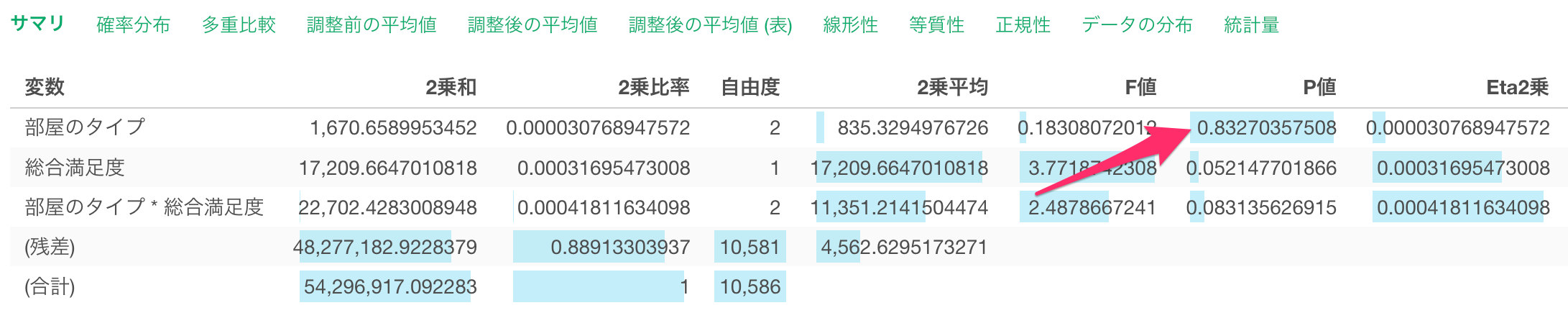Switch to the サマリ tab

37,24
